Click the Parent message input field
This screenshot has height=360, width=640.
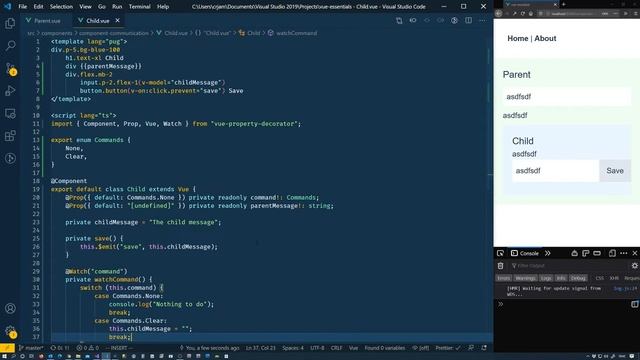[567, 97]
